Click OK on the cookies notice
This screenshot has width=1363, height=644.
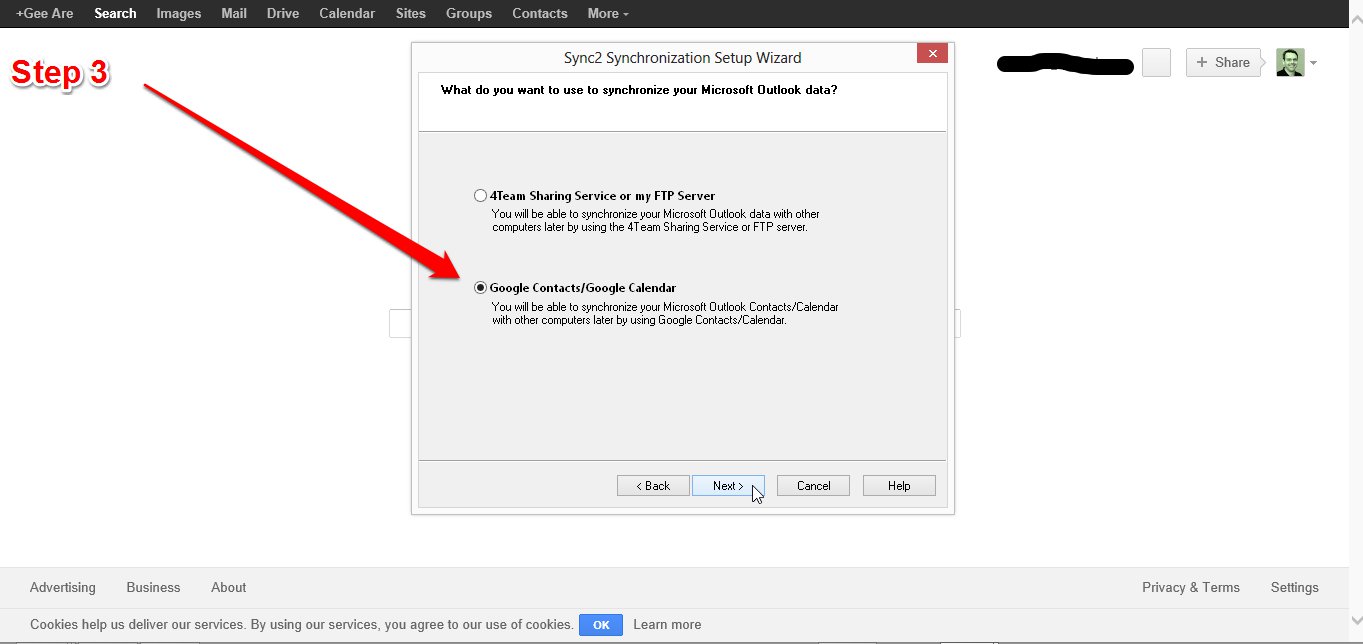[600, 625]
